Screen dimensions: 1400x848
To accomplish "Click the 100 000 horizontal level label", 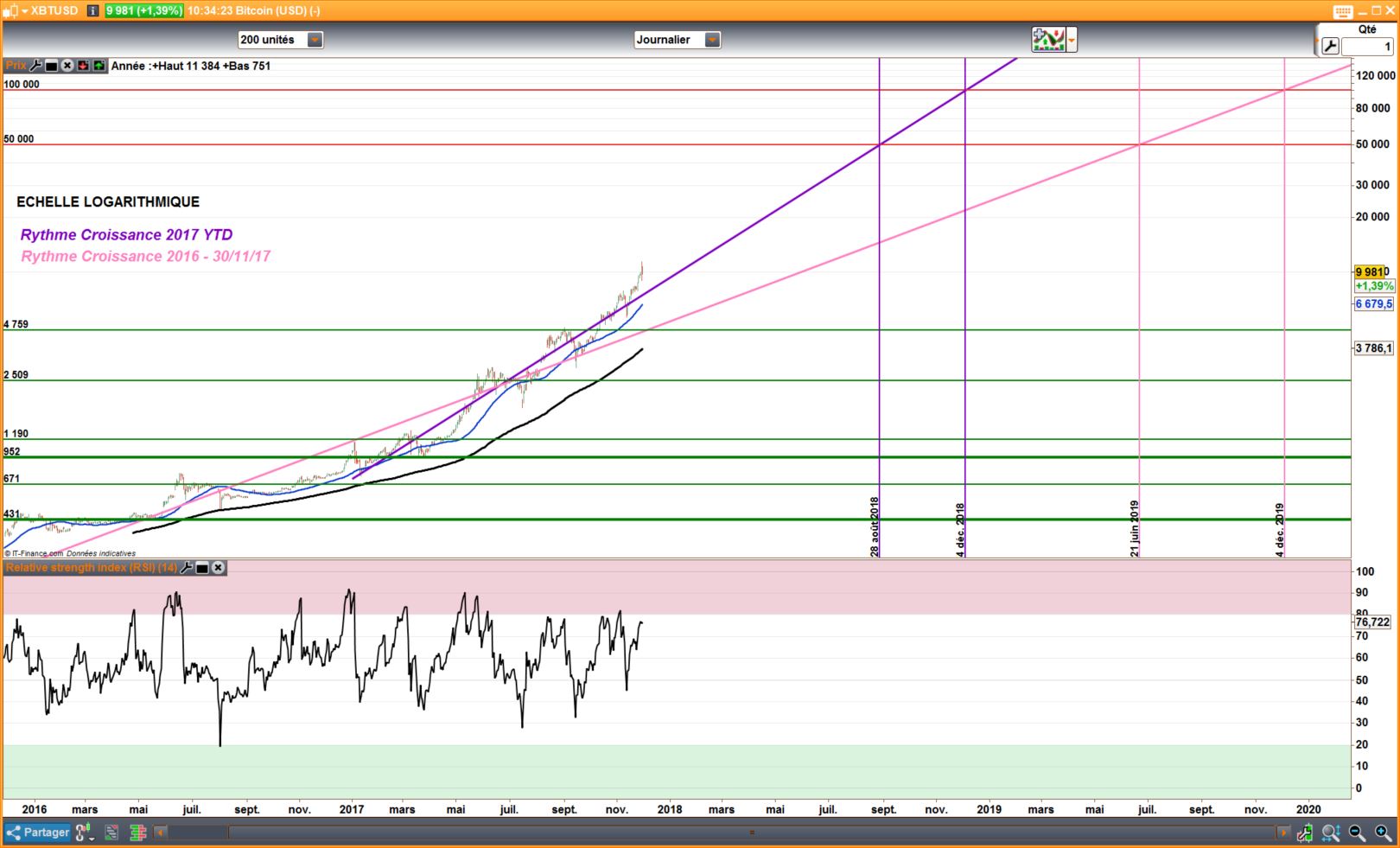I will click(22, 84).
